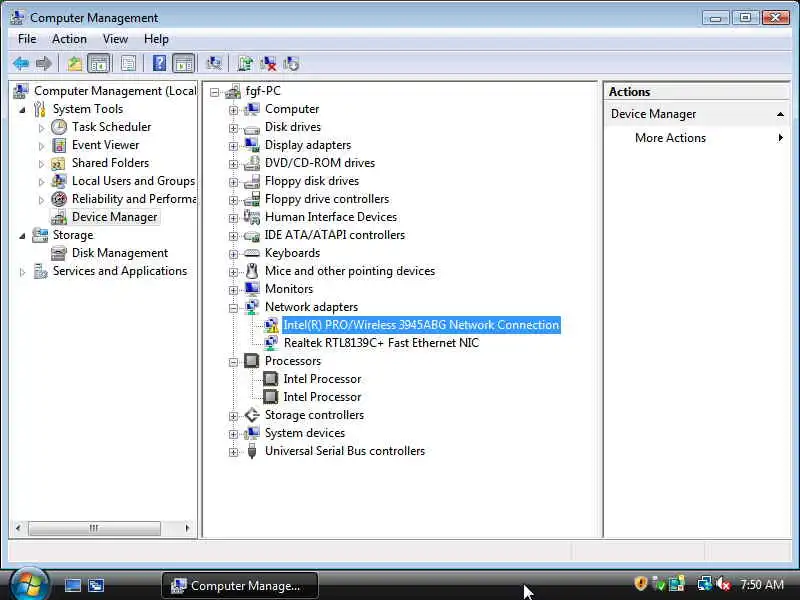Screen dimensions: 800x600
Task: Toggle the Show/Hide Console Tree toolbar button
Action: tap(99, 64)
